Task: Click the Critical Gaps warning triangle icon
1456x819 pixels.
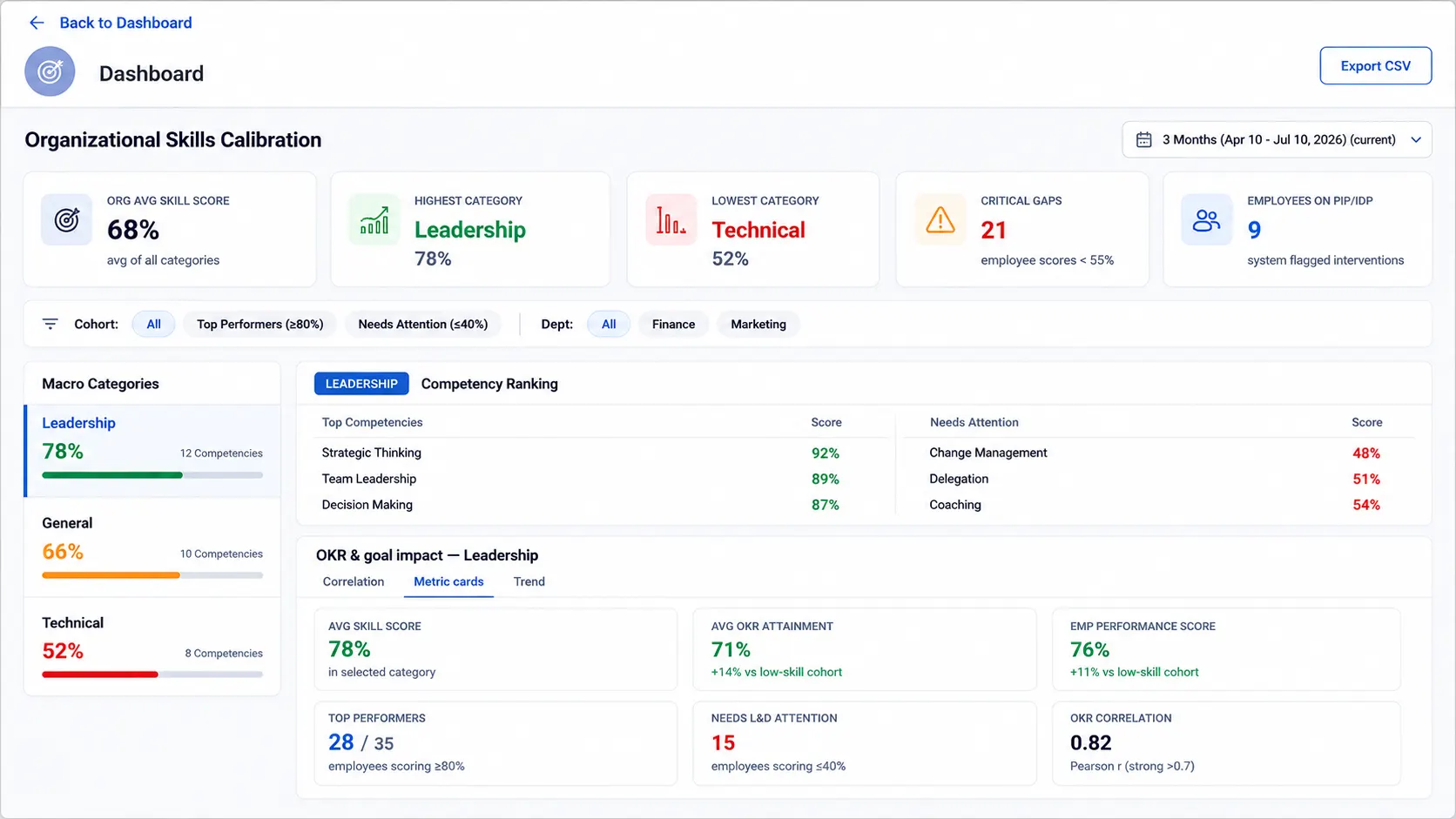Action: pyautogui.click(x=940, y=219)
